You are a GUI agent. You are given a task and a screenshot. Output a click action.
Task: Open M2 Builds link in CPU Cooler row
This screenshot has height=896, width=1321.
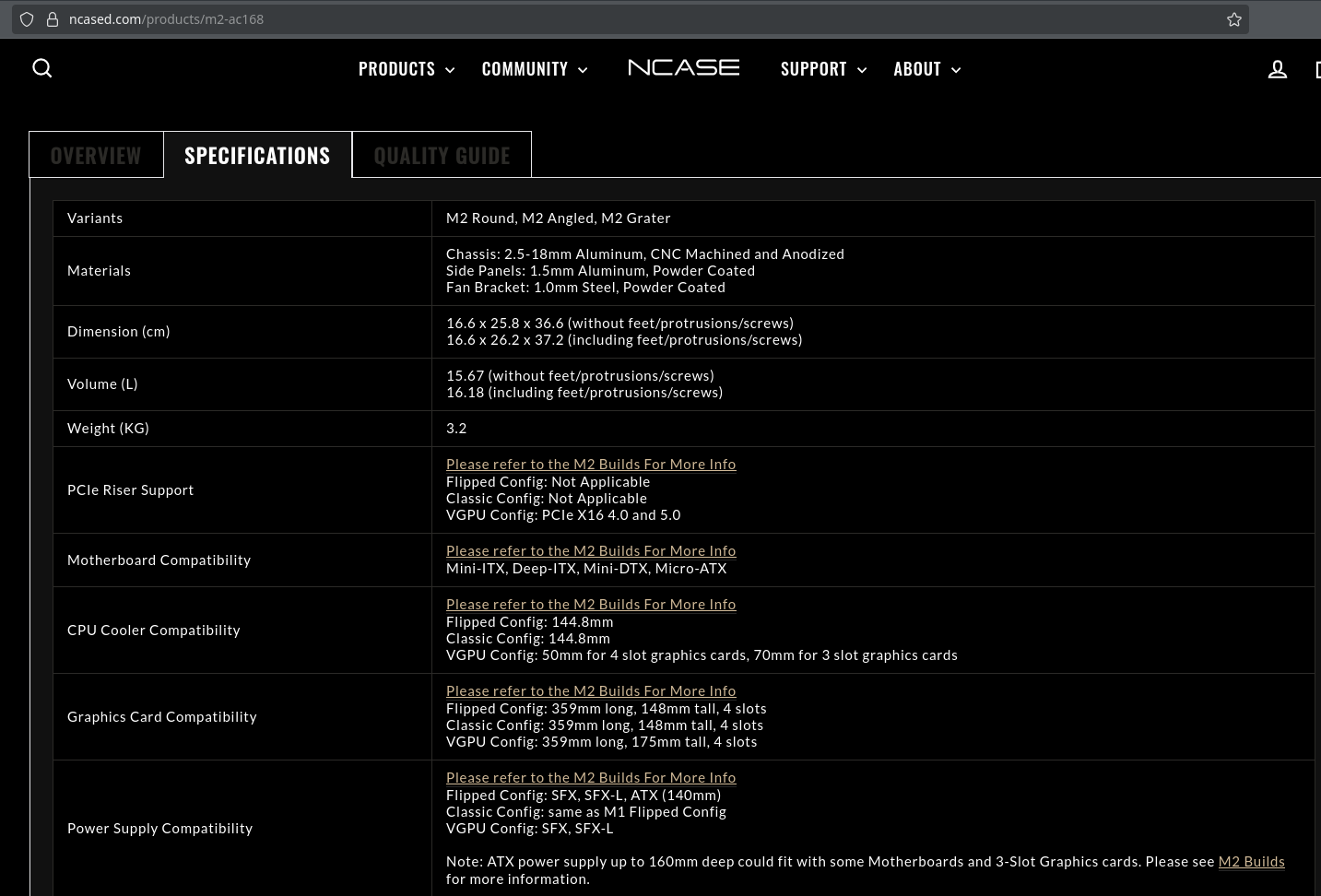coord(591,605)
